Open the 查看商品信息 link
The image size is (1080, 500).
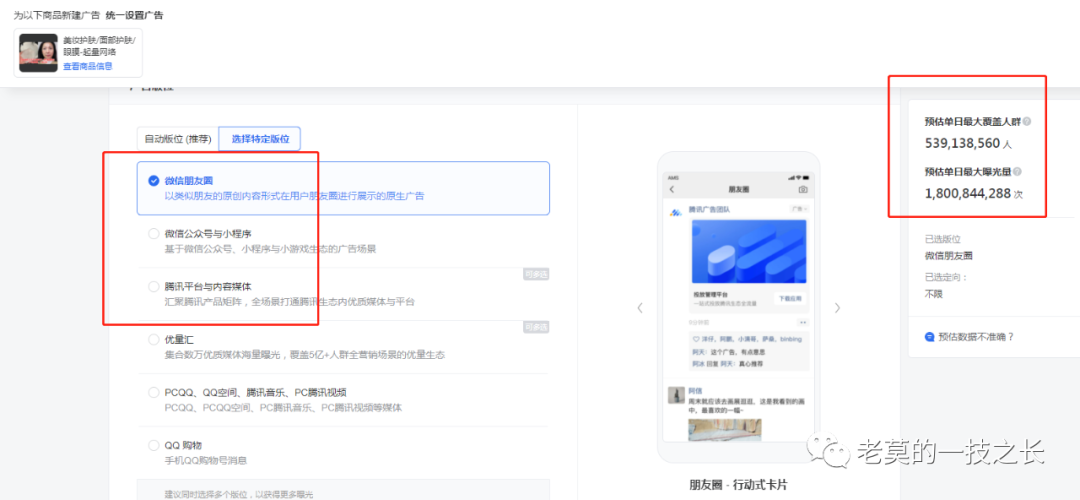point(88,66)
